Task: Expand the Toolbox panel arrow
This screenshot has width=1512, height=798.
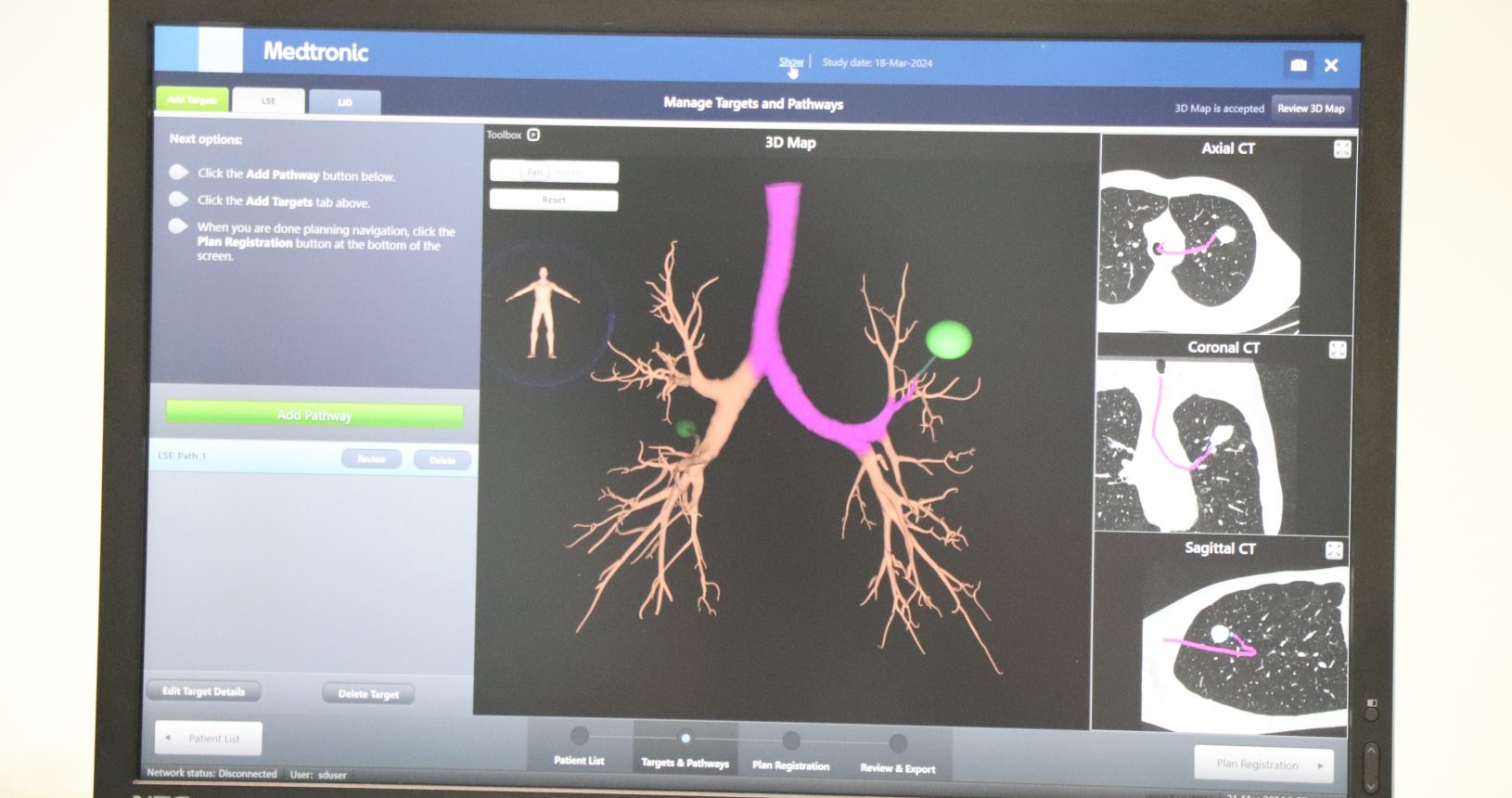Action: point(533,135)
